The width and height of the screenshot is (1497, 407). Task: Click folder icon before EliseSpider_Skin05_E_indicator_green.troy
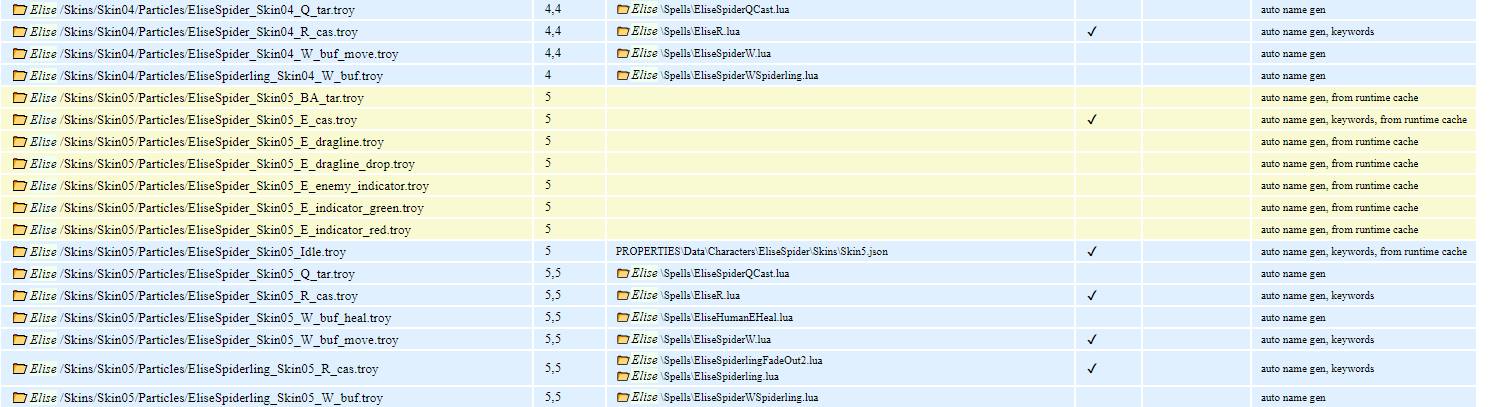tap(19, 208)
